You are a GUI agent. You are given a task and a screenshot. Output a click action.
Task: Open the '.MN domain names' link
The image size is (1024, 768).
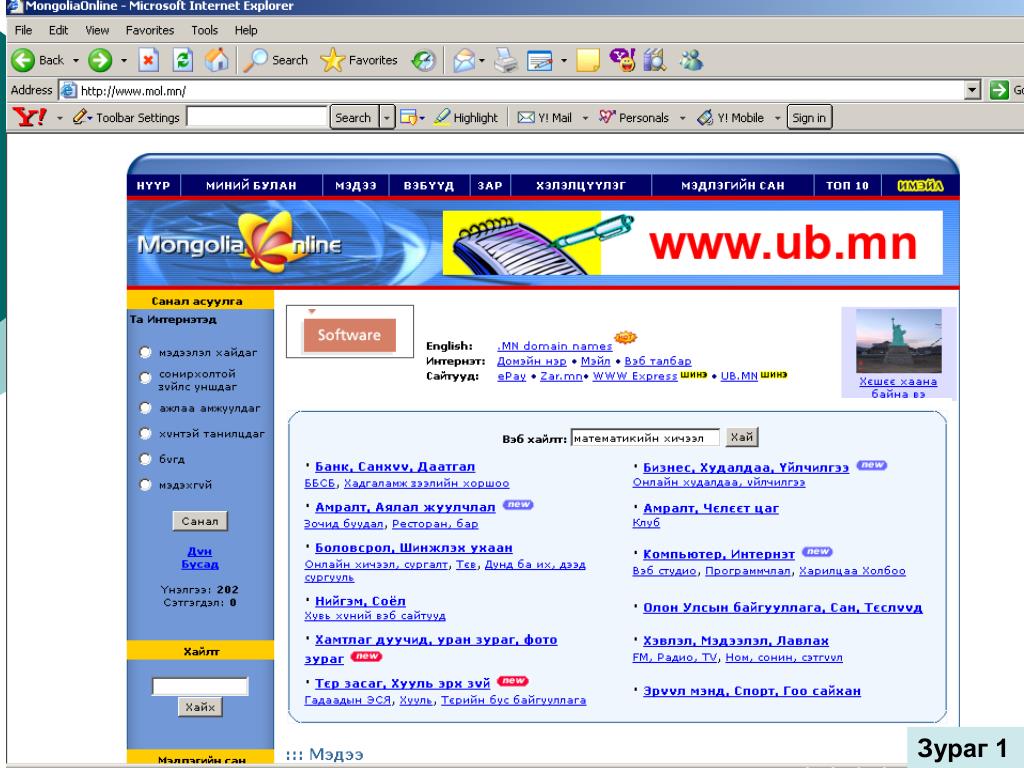click(x=554, y=346)
